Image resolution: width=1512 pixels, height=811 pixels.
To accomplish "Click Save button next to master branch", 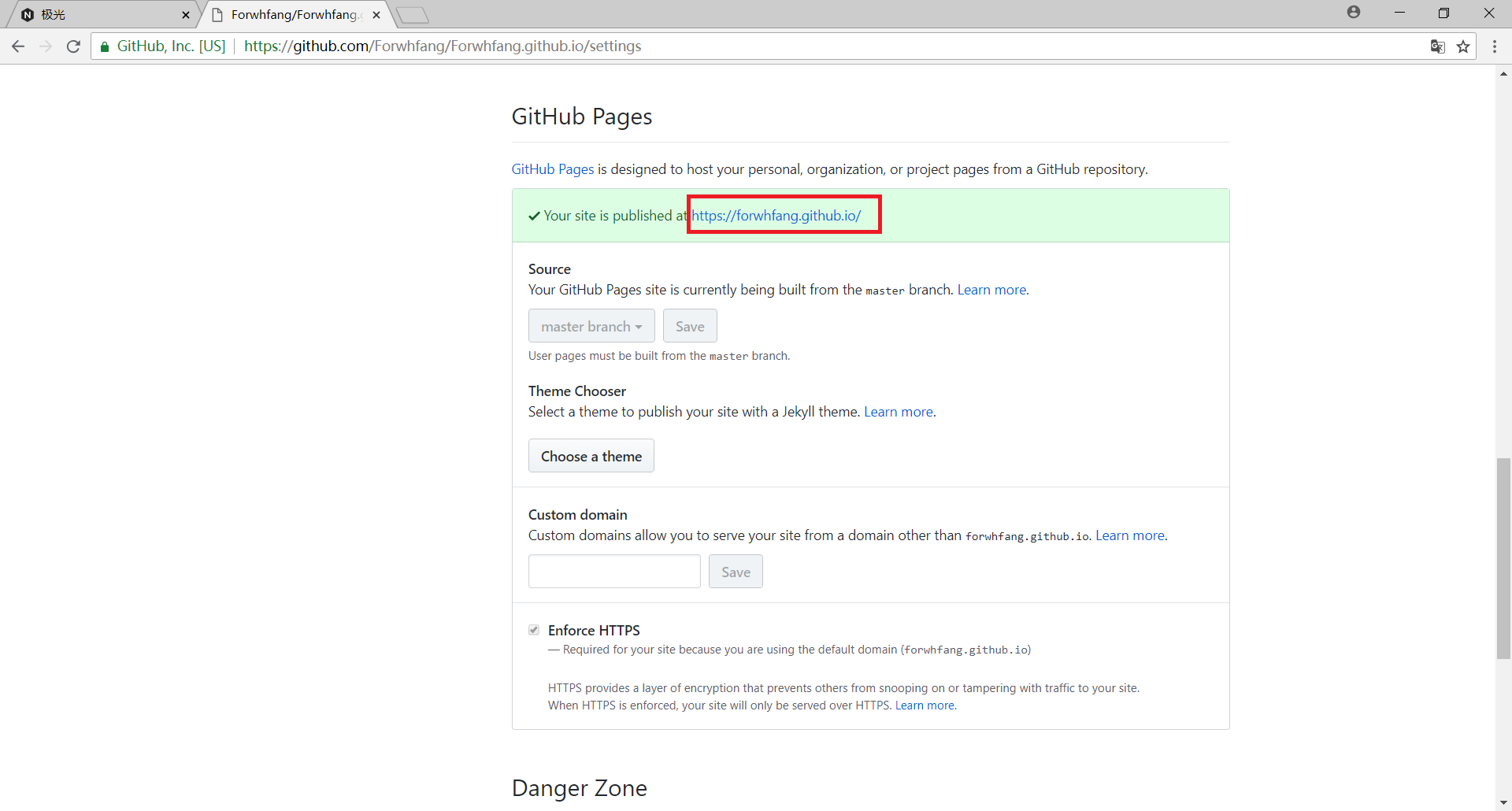I will pyautogui.click(x=690, y=326).
